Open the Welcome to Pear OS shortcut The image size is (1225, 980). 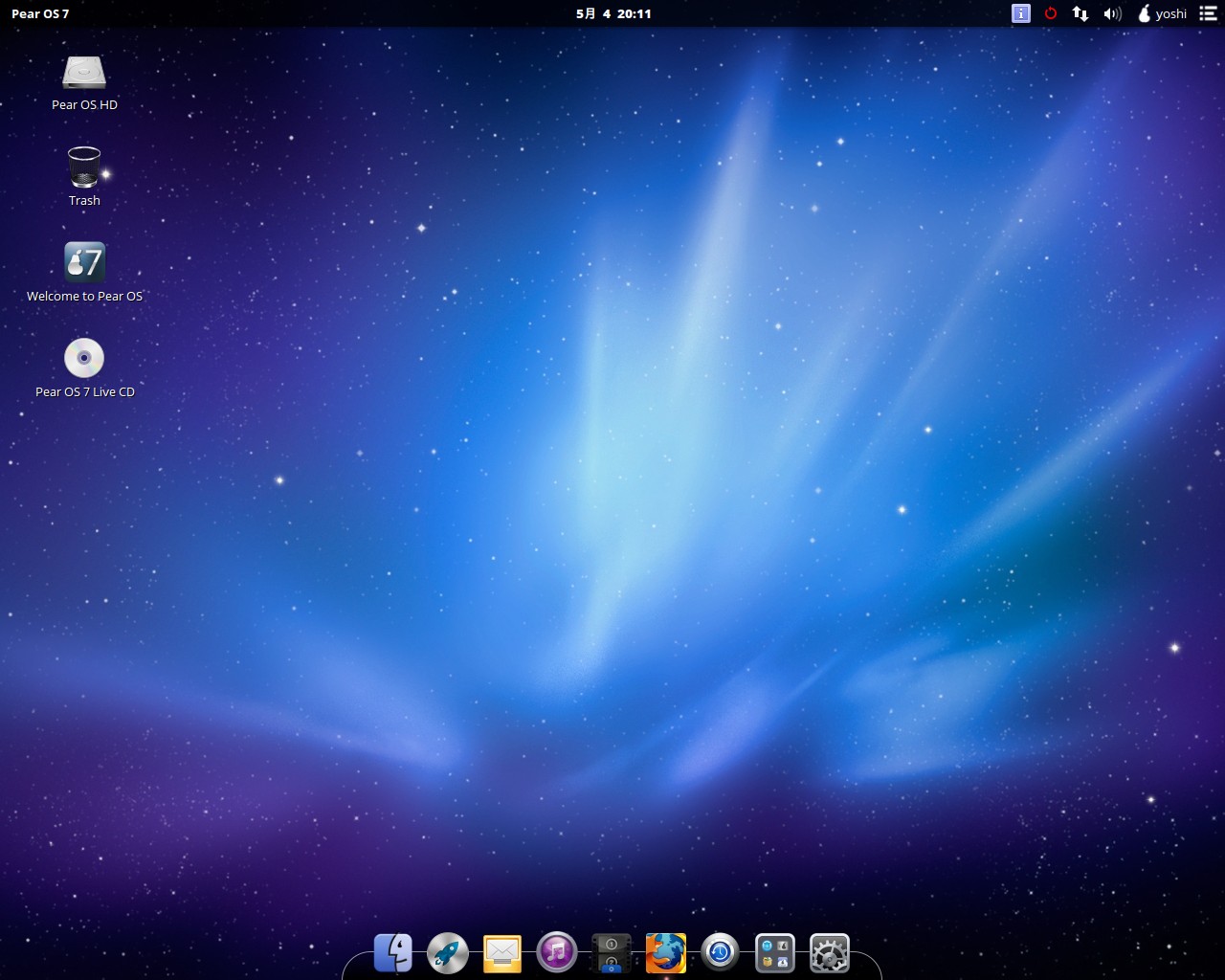[x=83, y=263]
